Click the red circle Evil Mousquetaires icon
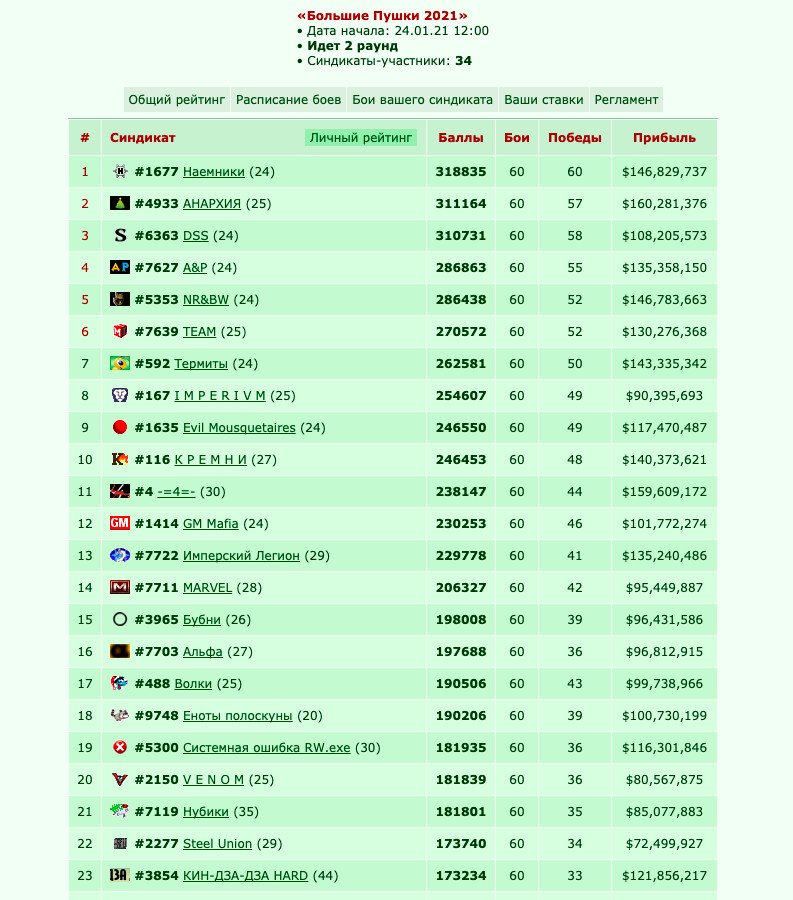The image size is (793, 900). [x=120, y=427]
